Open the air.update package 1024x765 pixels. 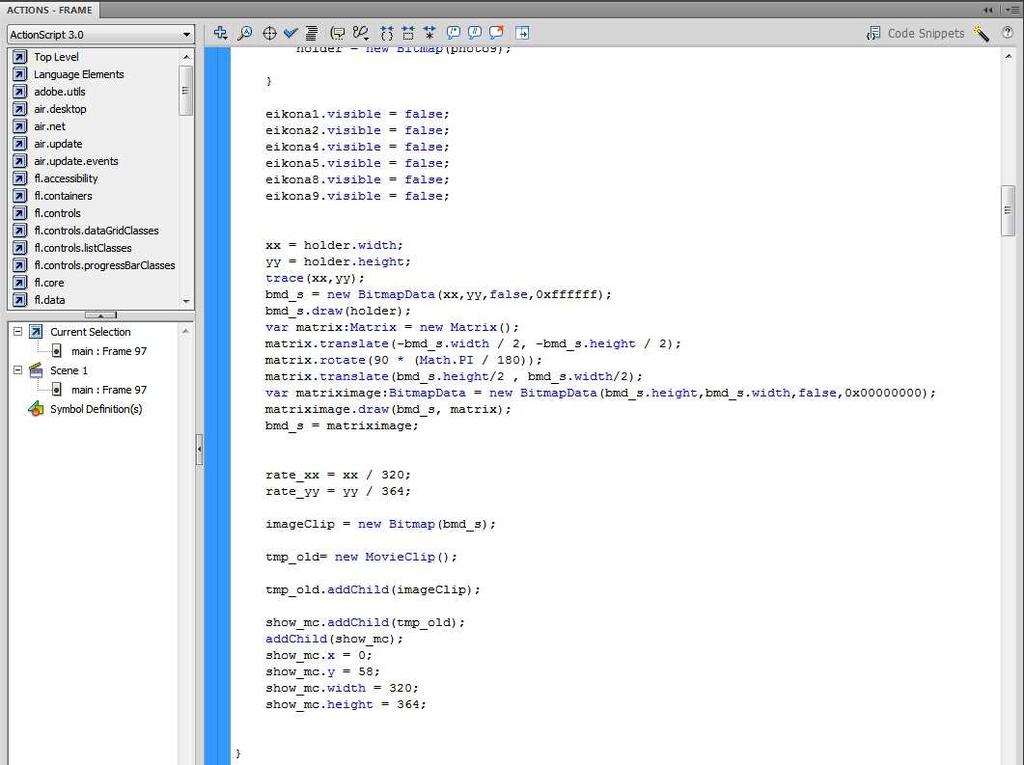[58, 144]
